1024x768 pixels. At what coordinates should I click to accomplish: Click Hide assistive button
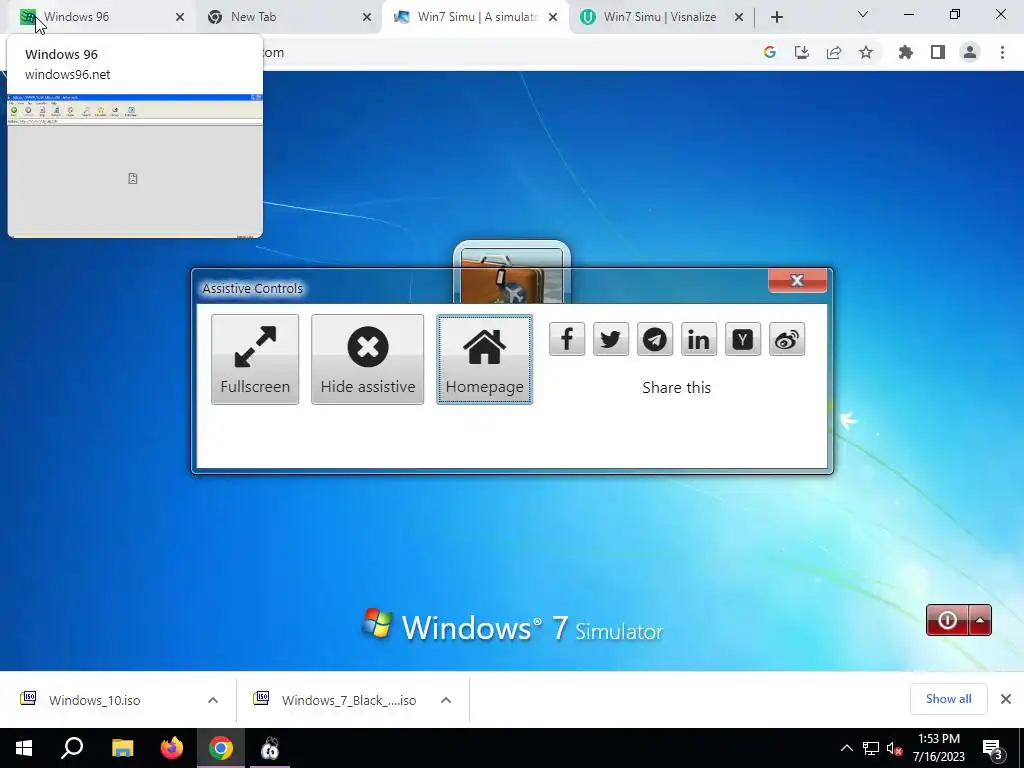tap(368, 359)
